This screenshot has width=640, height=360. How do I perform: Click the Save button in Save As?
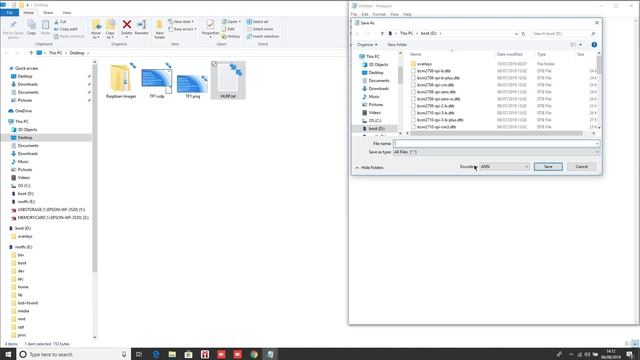(548, 167)
